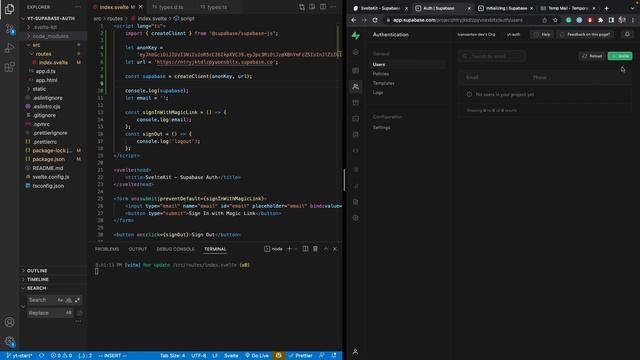Open editor more actions ellipsis
This screenshot has width=640, height=360.
333,7
